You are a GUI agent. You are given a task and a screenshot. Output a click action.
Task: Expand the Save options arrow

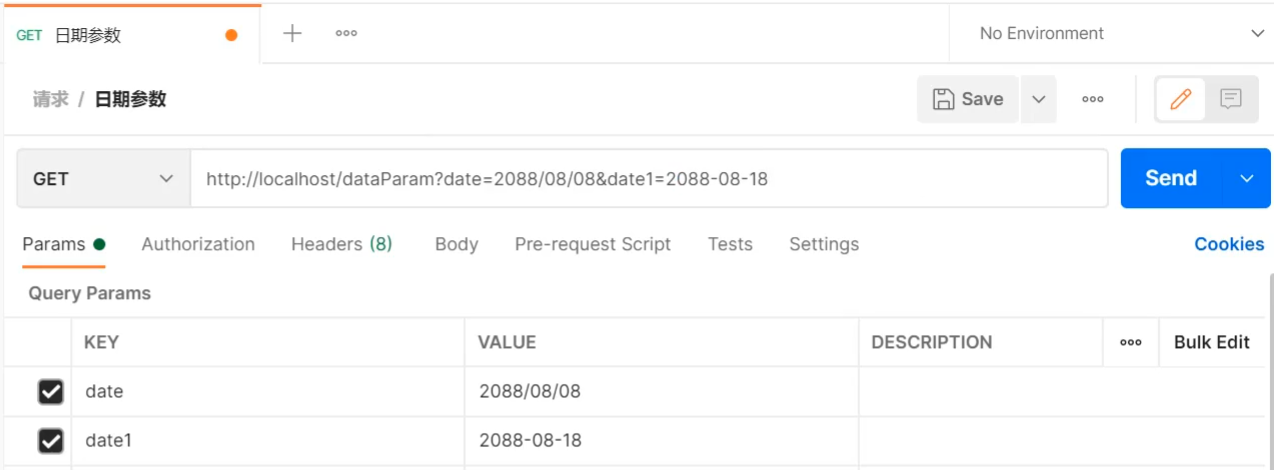(x=1039, y=99)
